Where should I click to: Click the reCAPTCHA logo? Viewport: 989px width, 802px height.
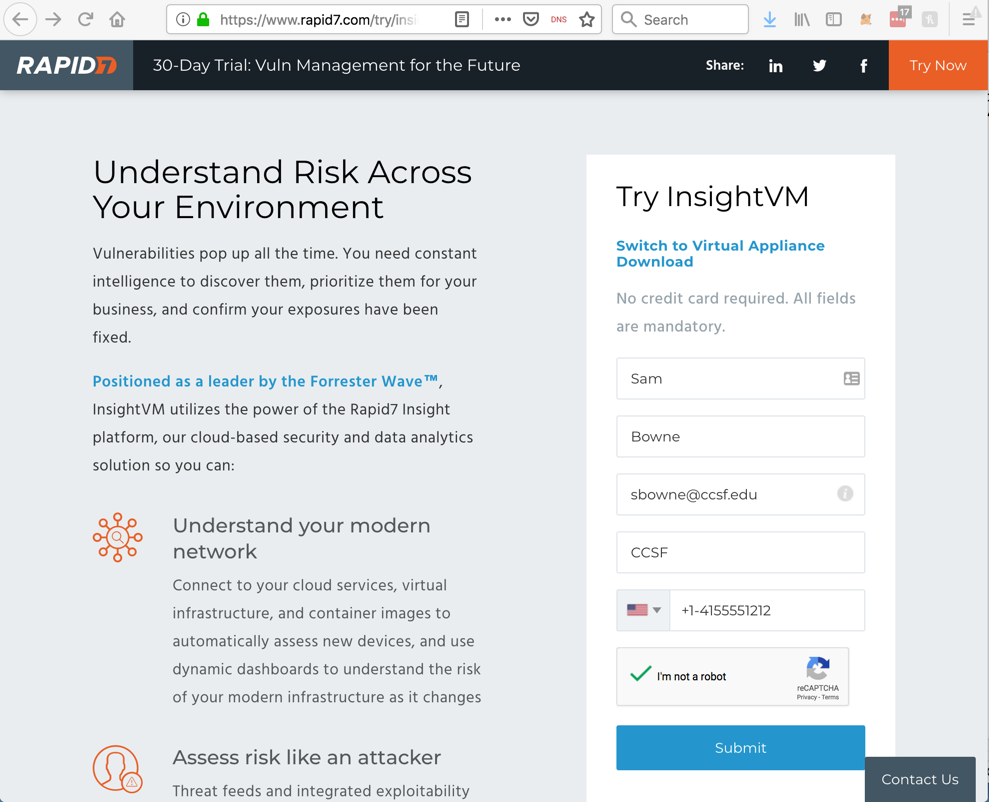[x=818, y=668]
